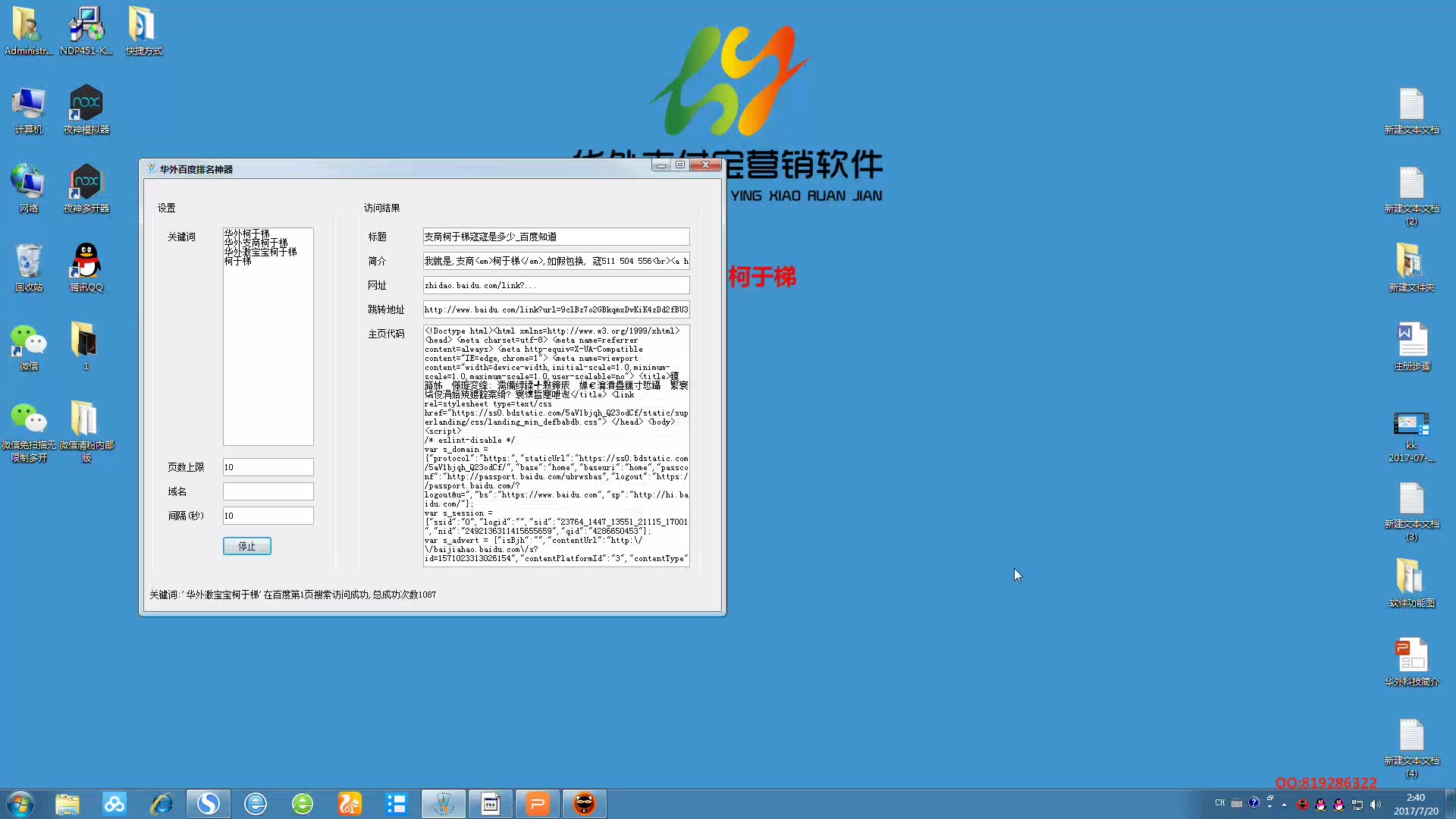Open the clock showing 2:40
1456x819 pixels.
click(1415, 804)
